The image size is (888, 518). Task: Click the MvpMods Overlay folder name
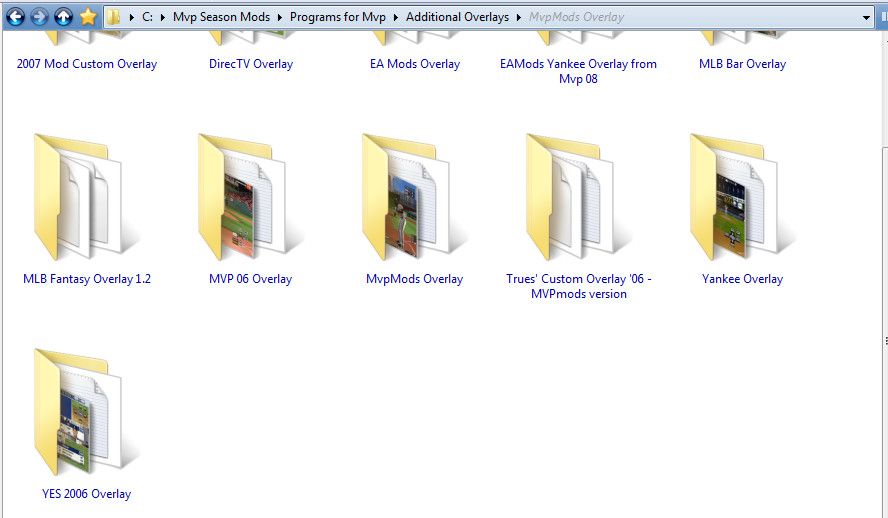(415, 279)
